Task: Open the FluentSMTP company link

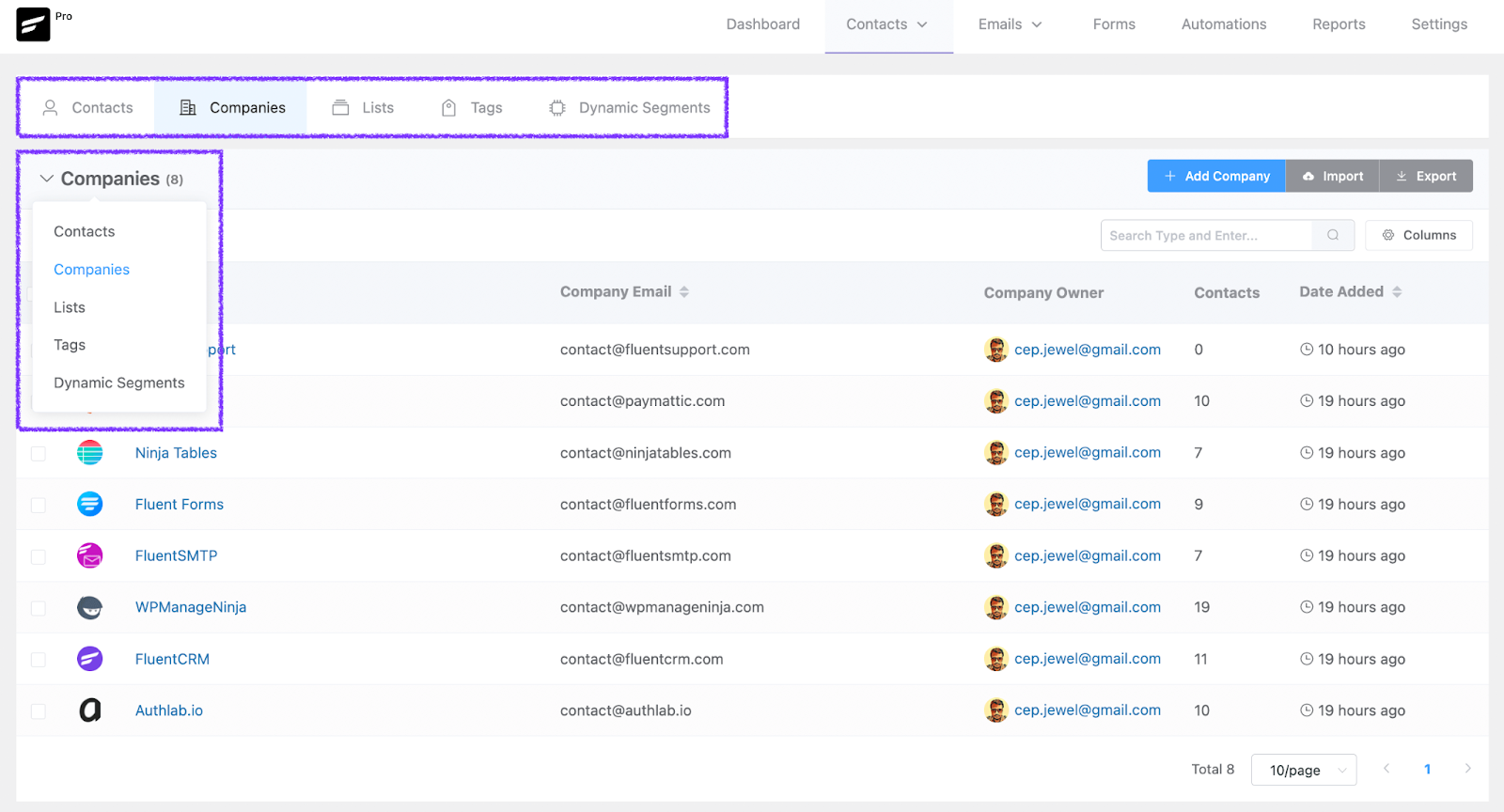Action: 177,556
